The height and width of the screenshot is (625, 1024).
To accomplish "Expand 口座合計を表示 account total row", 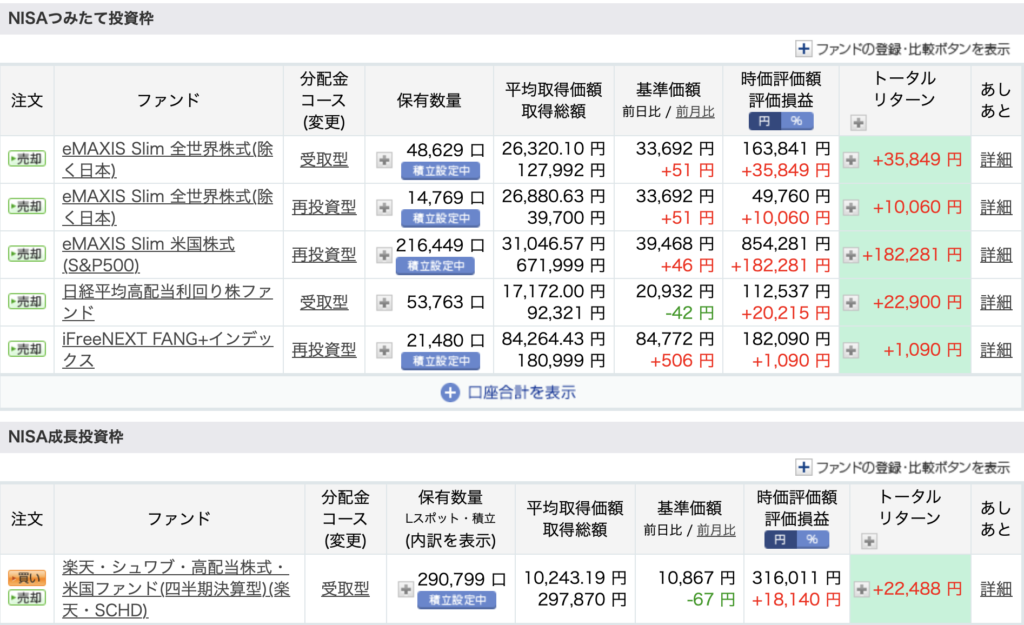I will (x=510, y=392).
